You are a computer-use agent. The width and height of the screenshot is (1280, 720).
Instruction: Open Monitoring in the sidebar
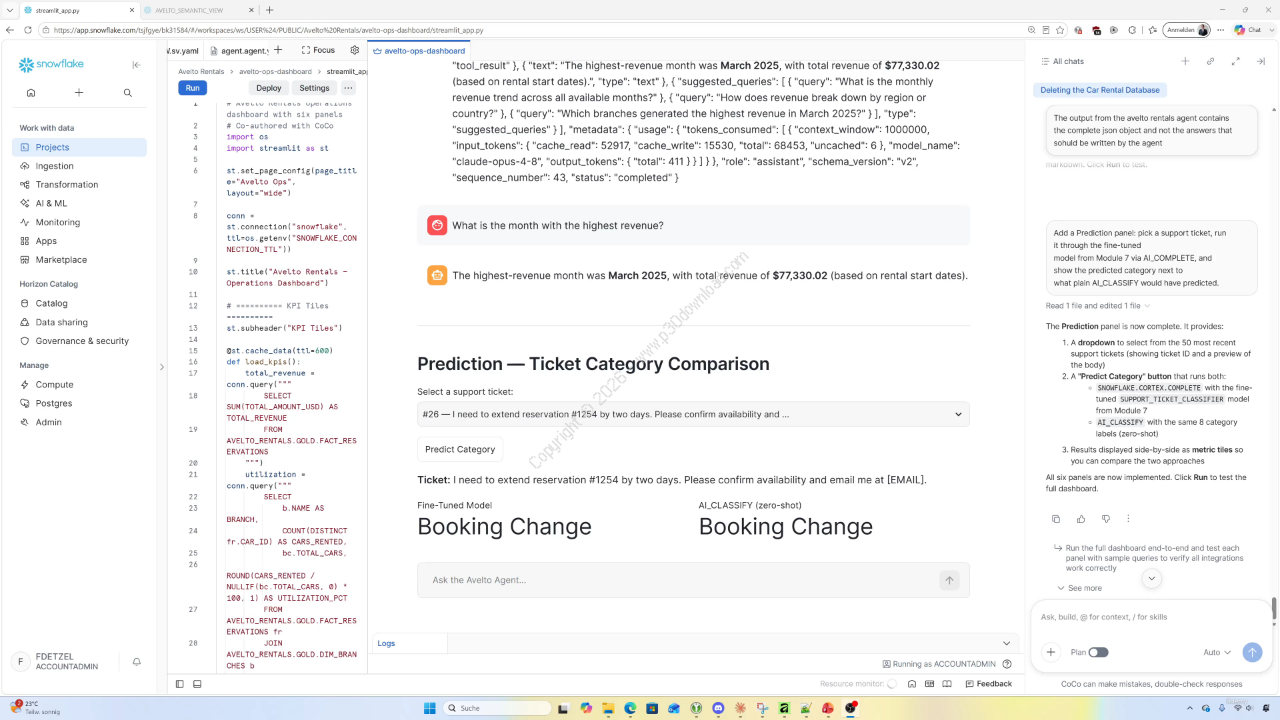[x=79, y=222]
